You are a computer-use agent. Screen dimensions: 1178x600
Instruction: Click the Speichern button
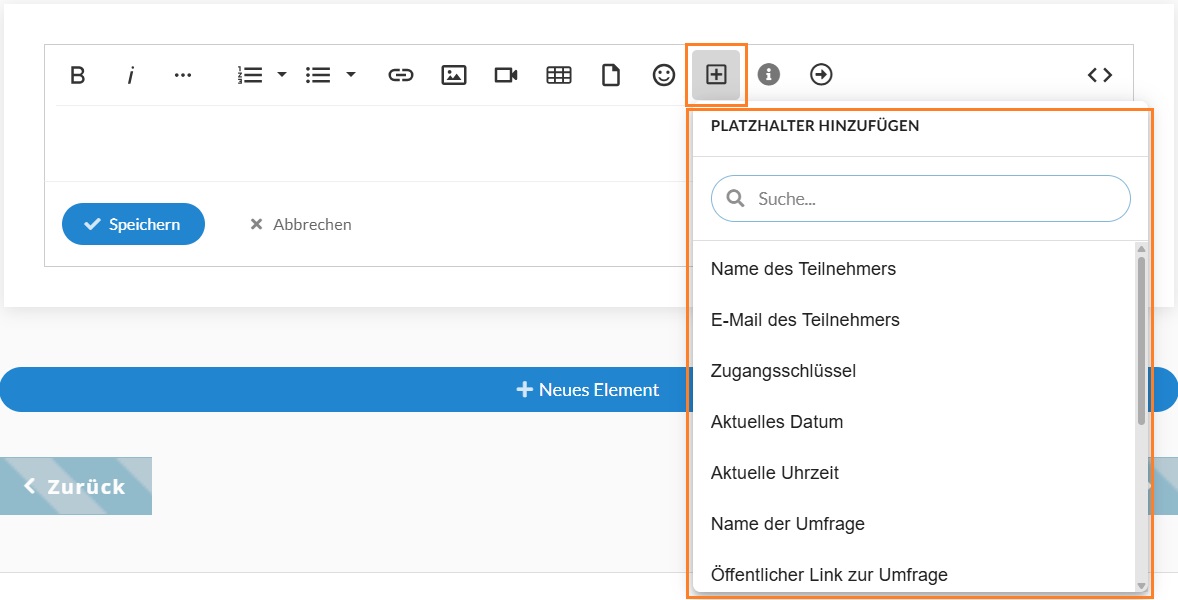pos(133,224)
